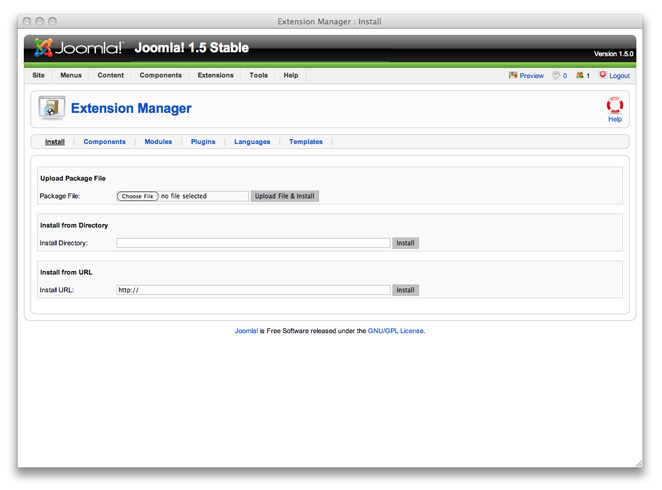Viewport: 662px width, 490px height.
Task: Expand the Content menu
Action: pyautogui.click(x=111, y=75)
